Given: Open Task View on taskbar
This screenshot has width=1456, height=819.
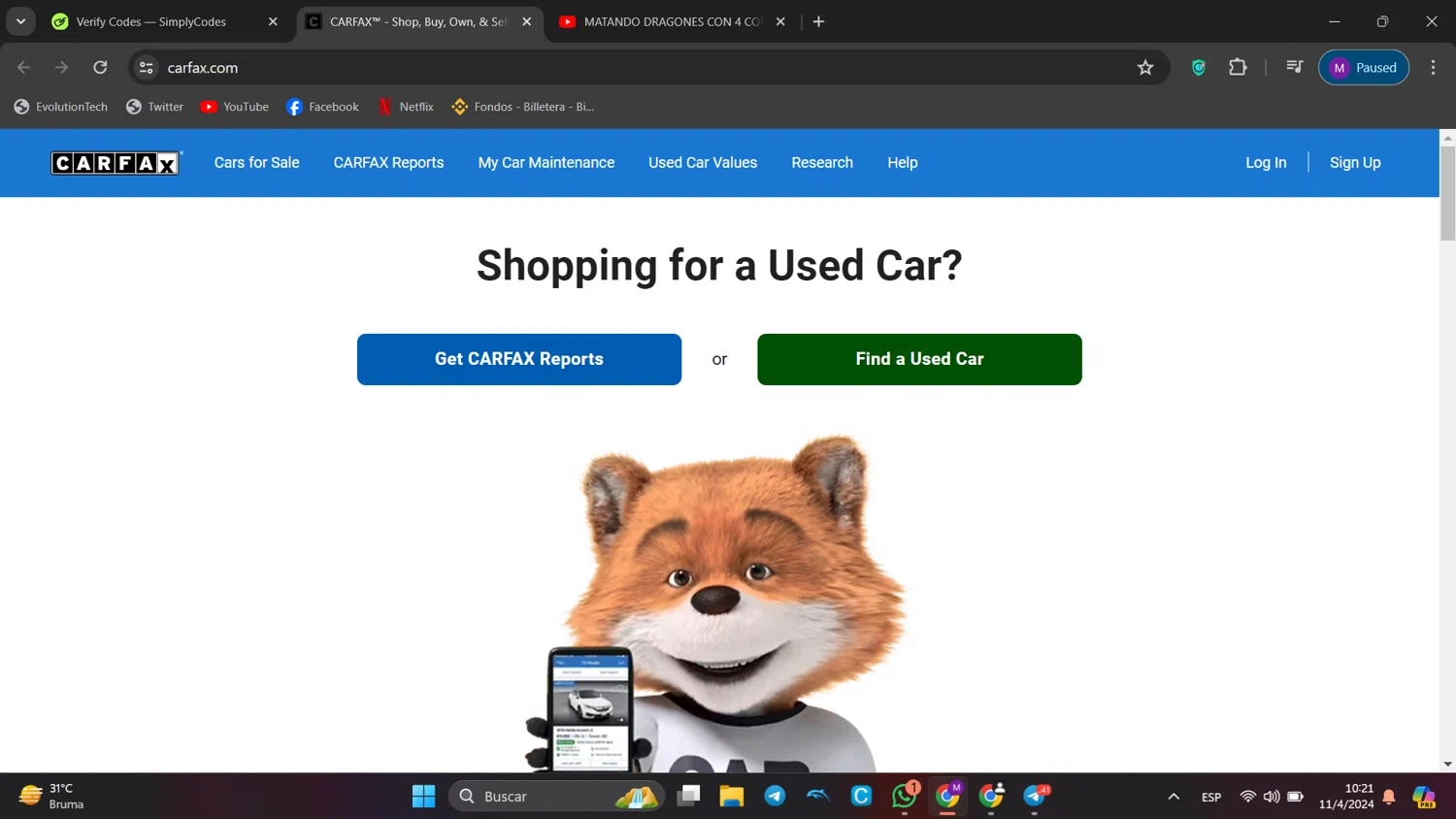Looking at the screenshot, I should (x=689, y=796).
